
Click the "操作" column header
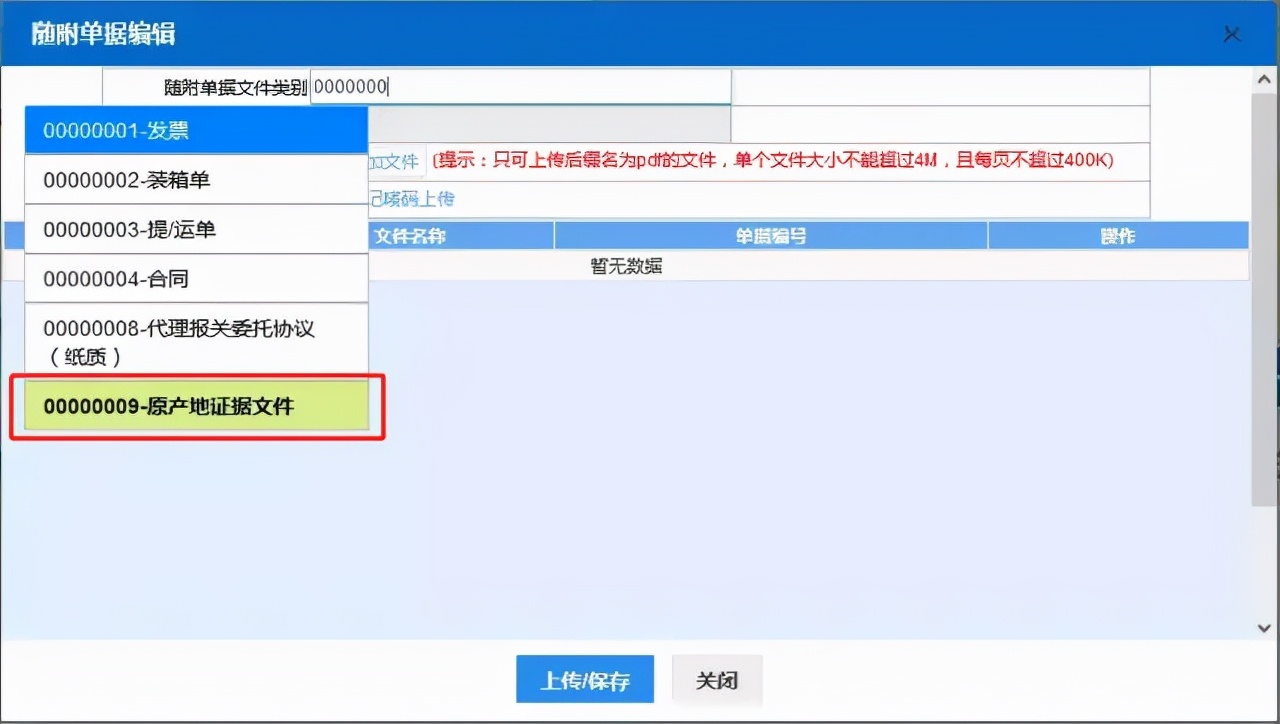pyautogui.click(x=1117, y=235)
